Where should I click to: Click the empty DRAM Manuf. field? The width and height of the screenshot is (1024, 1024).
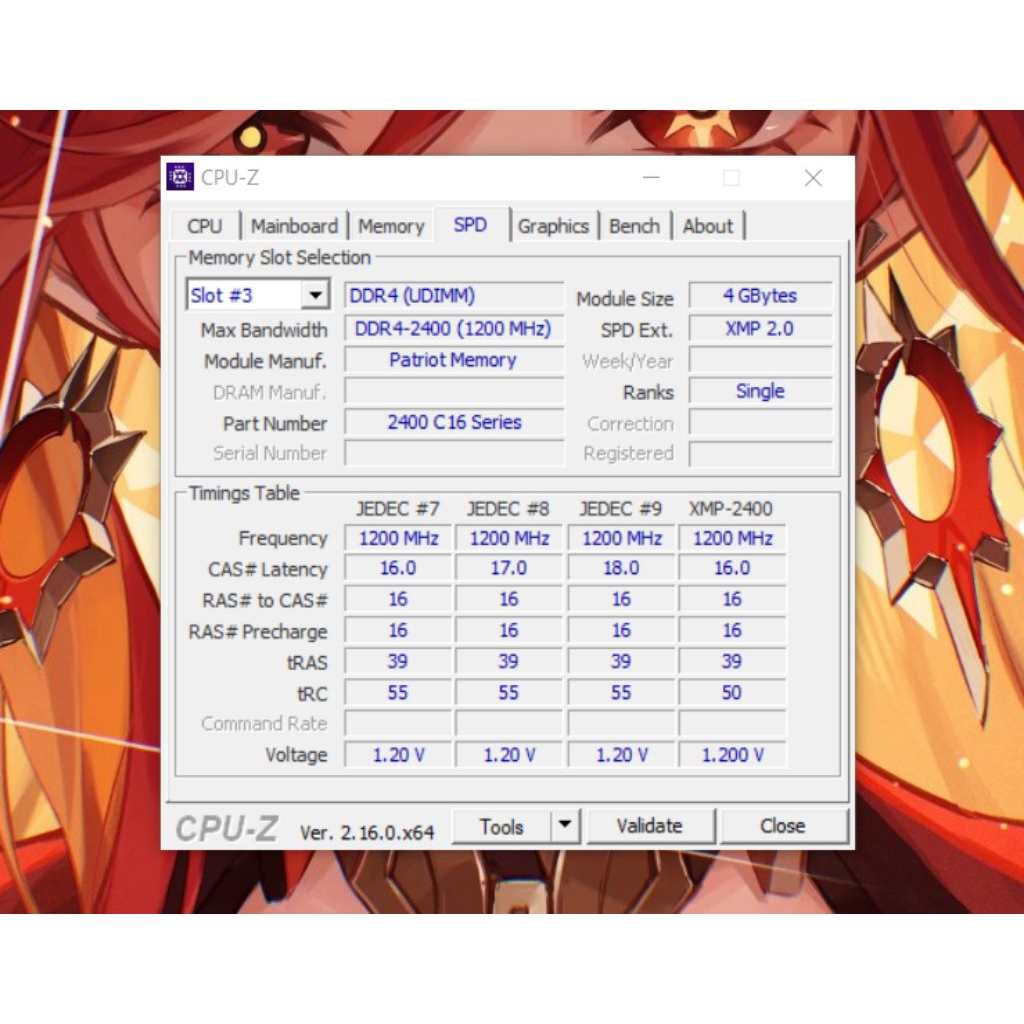click(x=454, y=391)
